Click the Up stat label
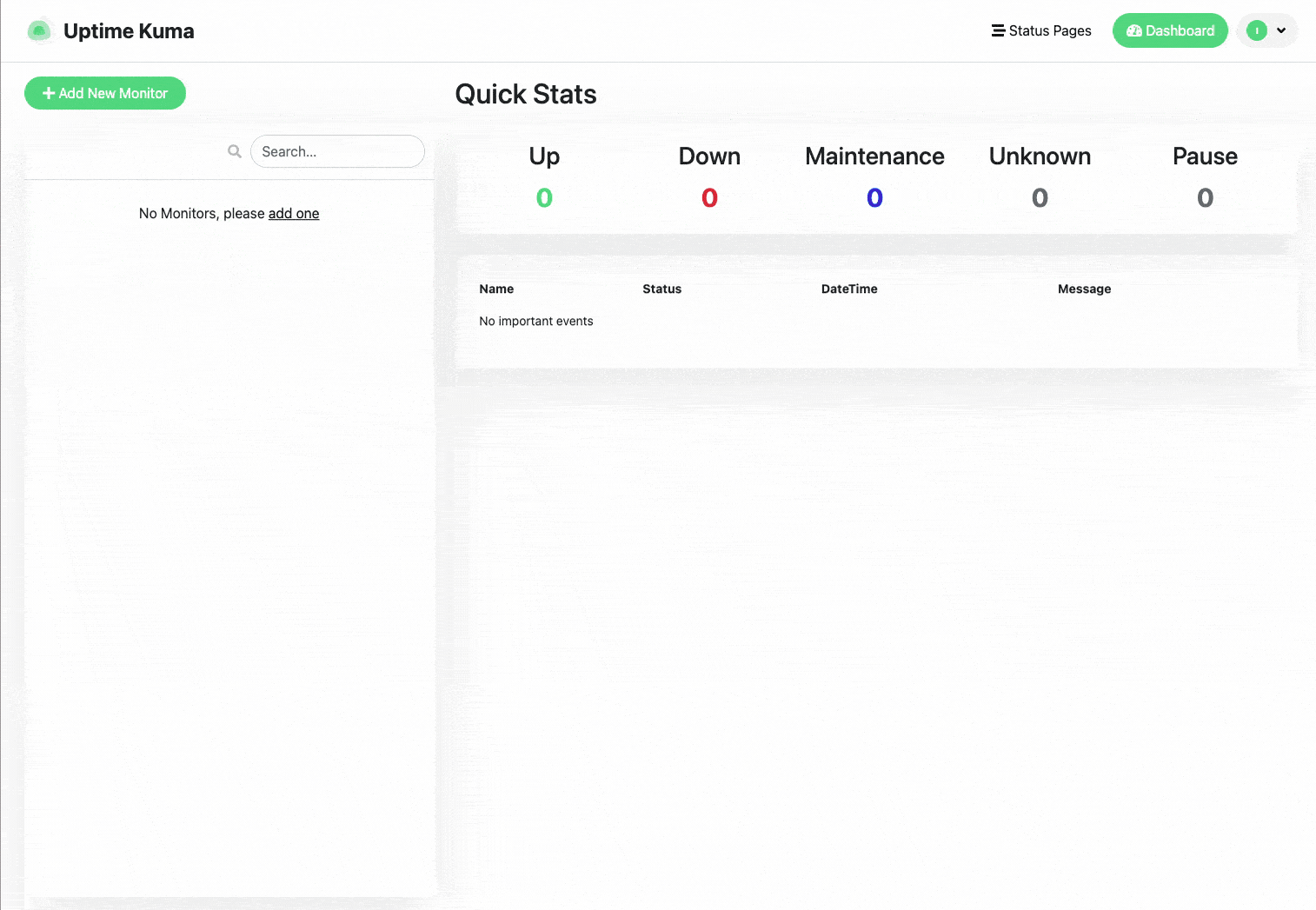1316x910 pixels. pyautogui.click(x=544, y=156)
